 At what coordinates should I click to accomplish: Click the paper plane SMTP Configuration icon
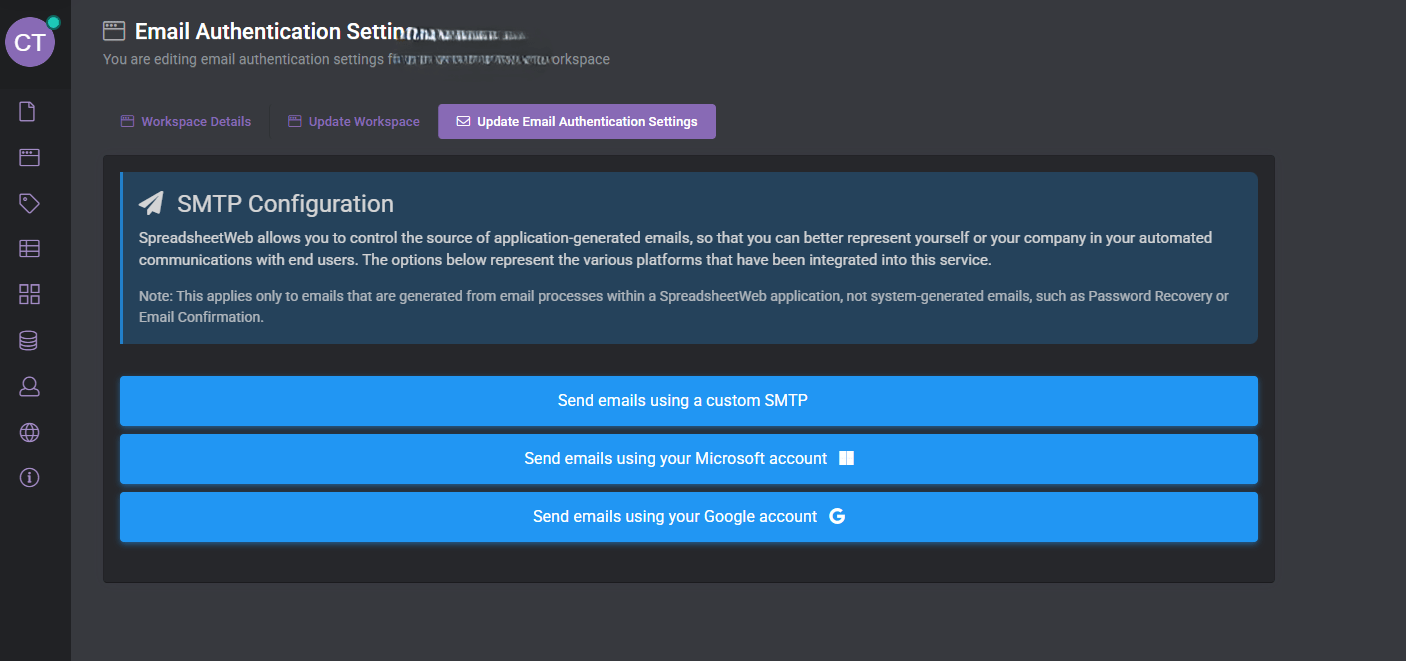tap(151, 204)
